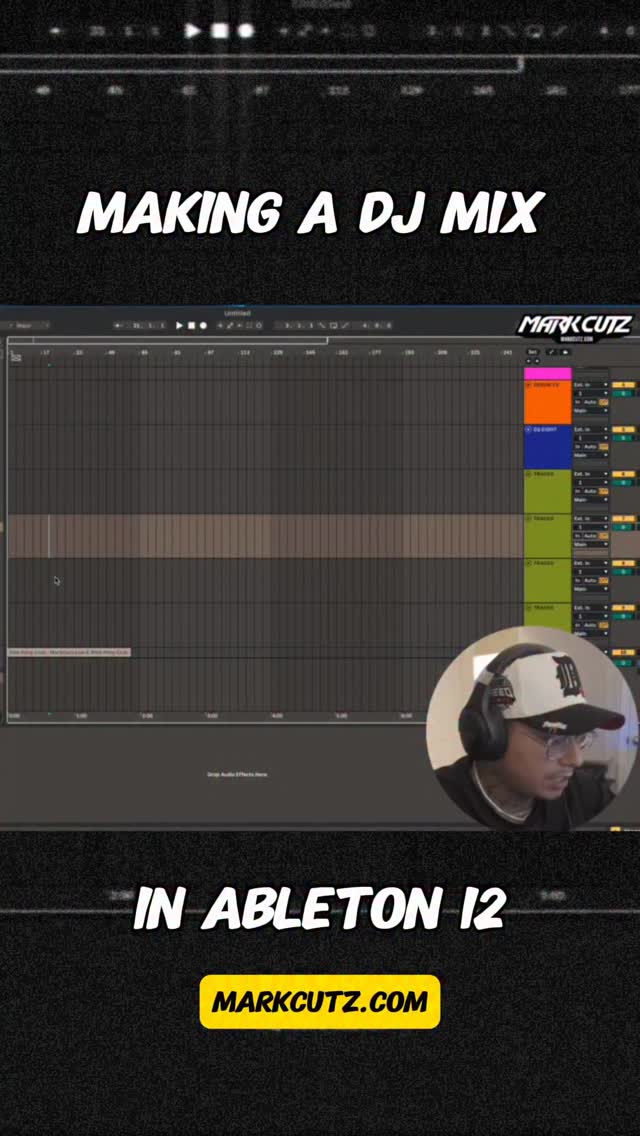Image resolution: width=640 pixels, height=1136 pixels.
Task: Open blue track's Main output dropdown
Action: 591,455
